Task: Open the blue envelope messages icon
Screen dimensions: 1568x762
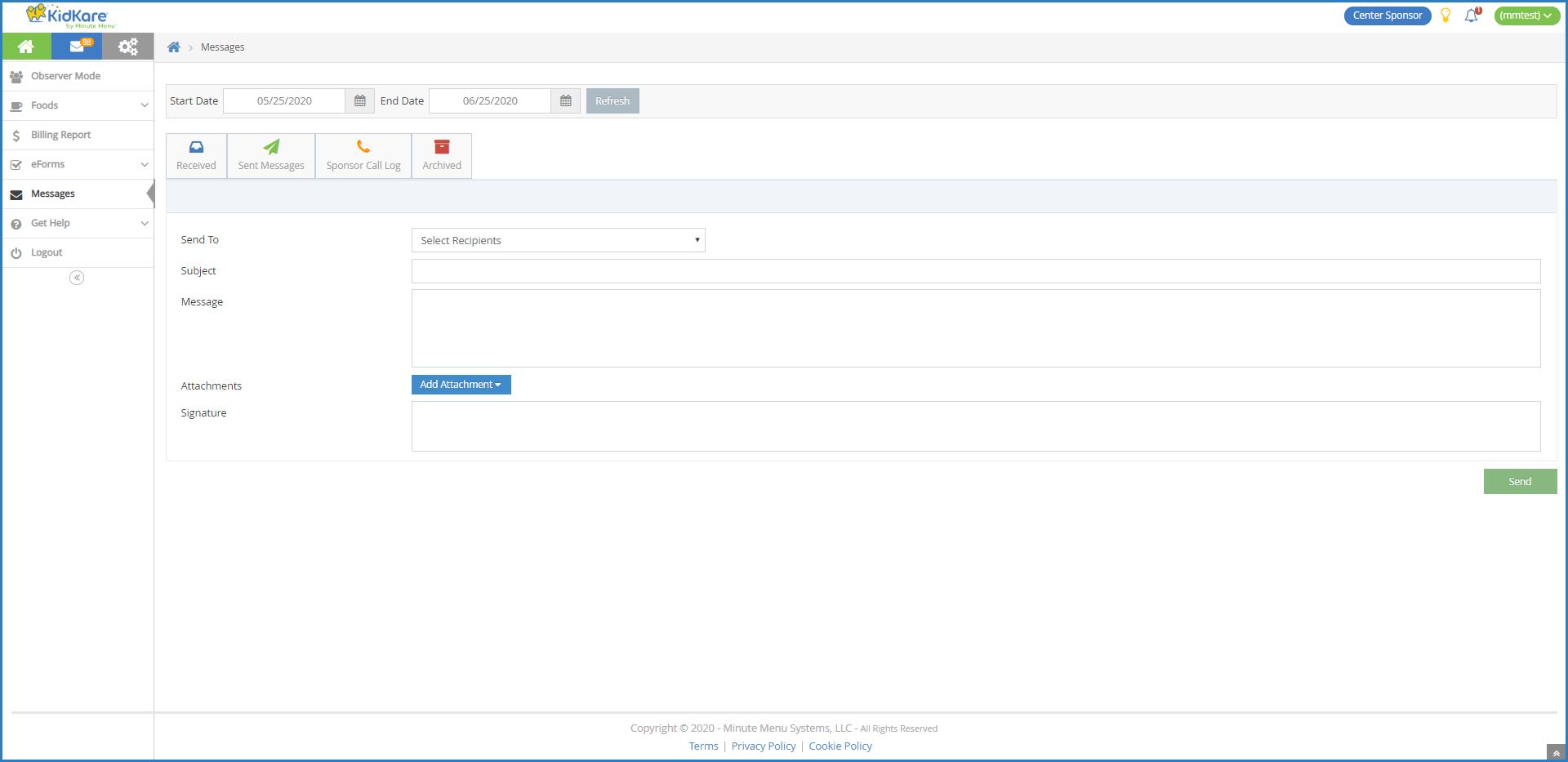Action: tap(77, 47)
